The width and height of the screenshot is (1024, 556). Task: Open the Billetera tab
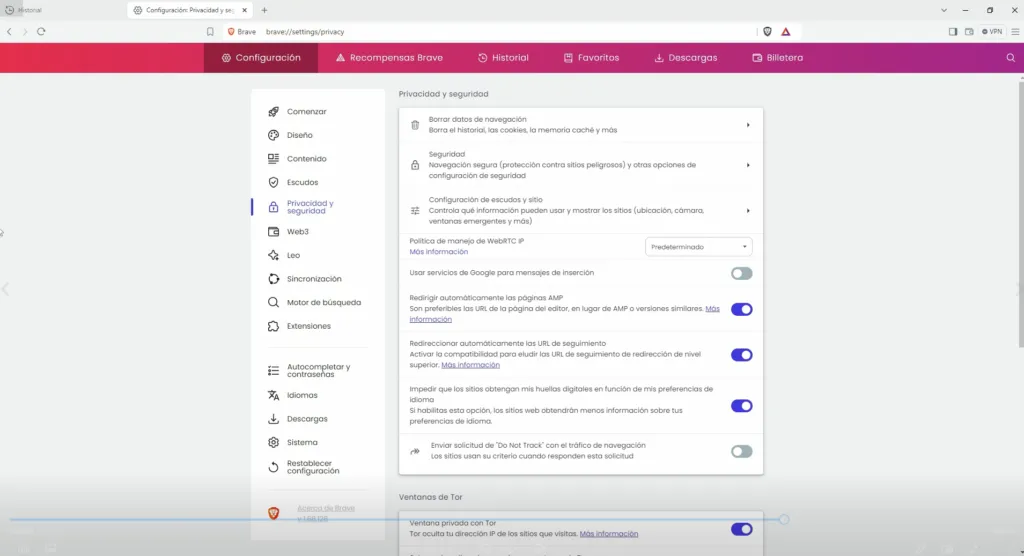777,57
